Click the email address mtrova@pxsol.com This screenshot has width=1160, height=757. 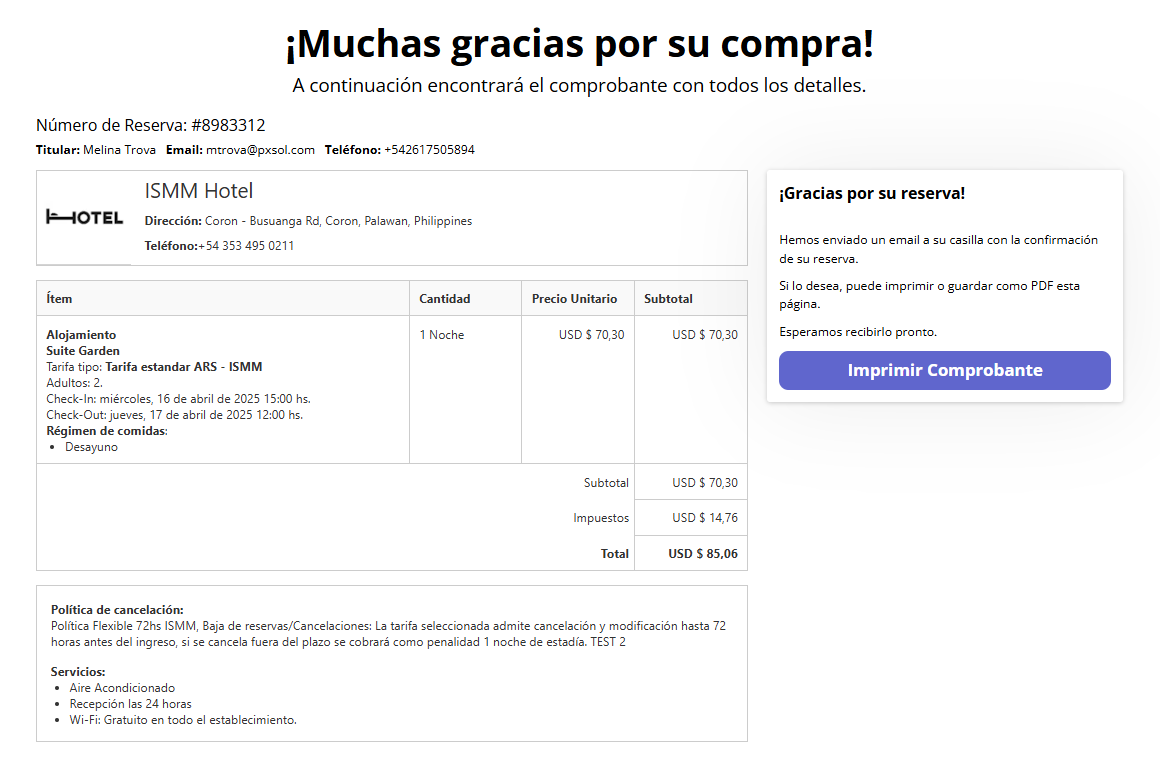click(260, 150)
